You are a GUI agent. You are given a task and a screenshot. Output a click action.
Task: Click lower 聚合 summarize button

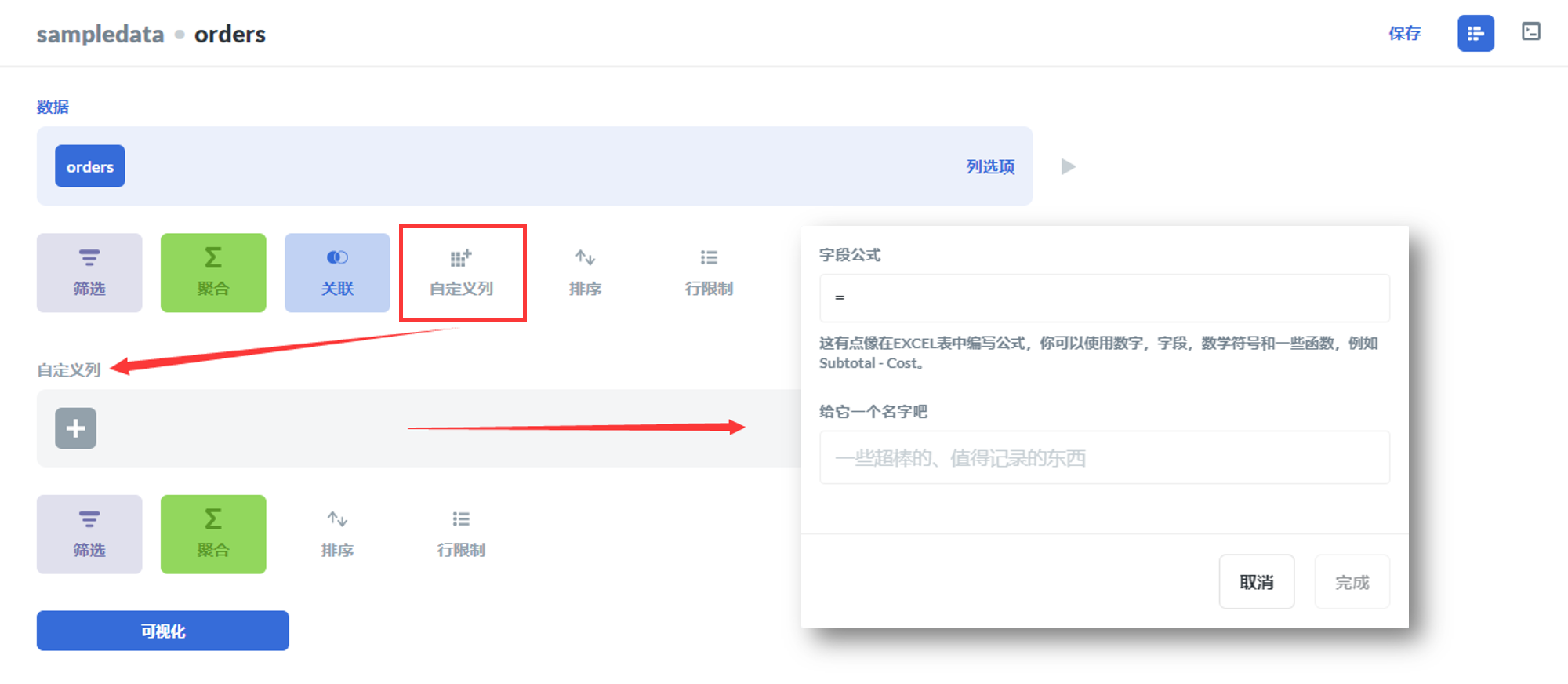(213, 534)
